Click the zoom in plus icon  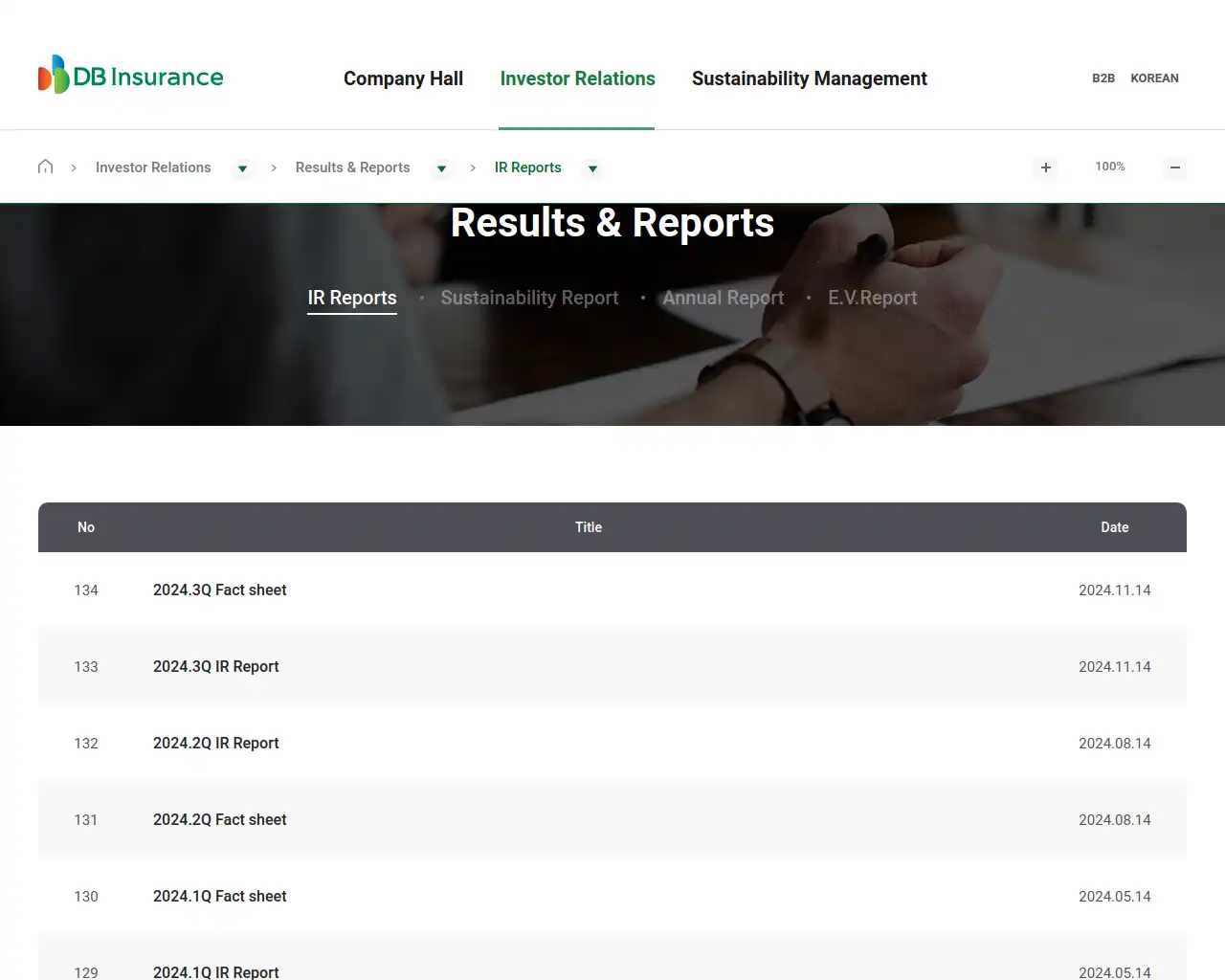1045,167
